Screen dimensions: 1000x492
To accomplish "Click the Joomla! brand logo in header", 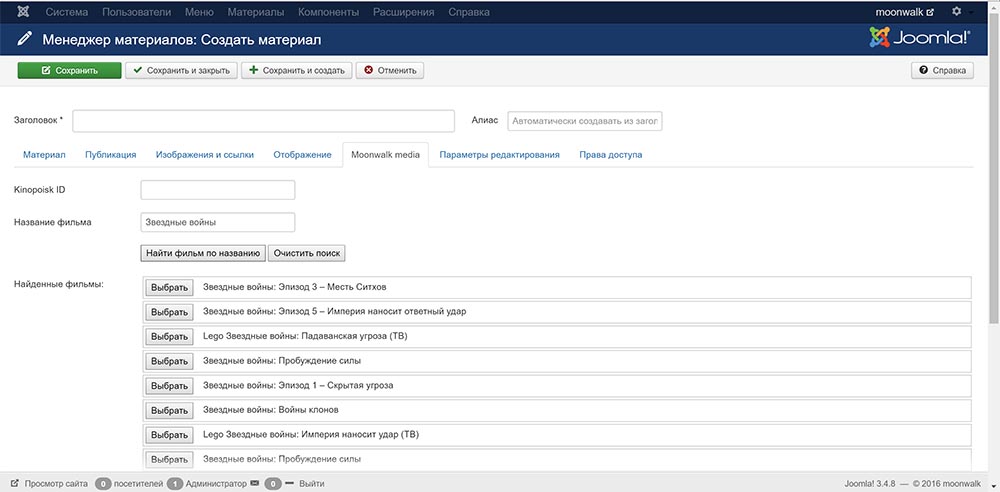I will 920,38.
